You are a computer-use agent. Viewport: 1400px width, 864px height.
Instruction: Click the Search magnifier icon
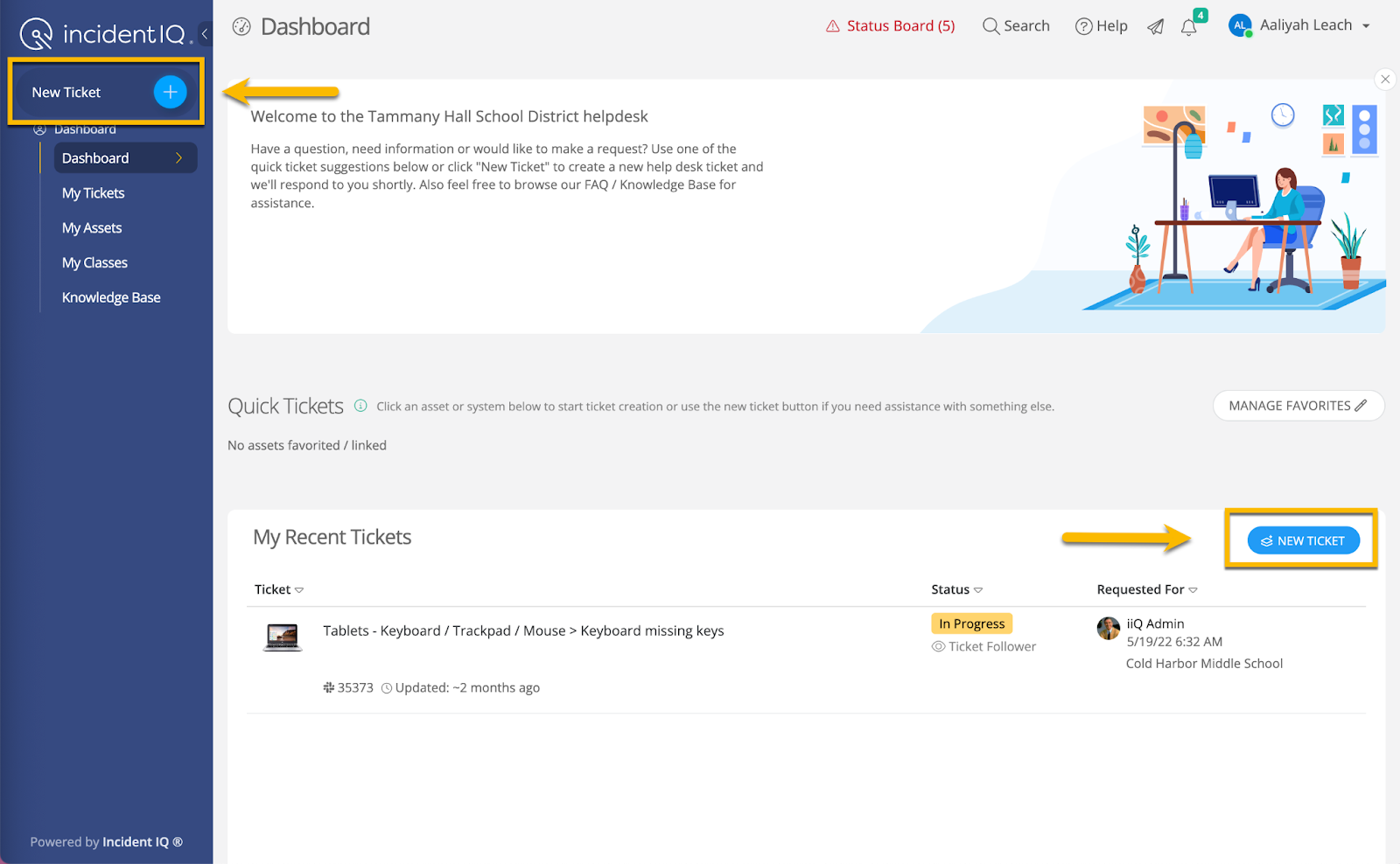[990, 26]
